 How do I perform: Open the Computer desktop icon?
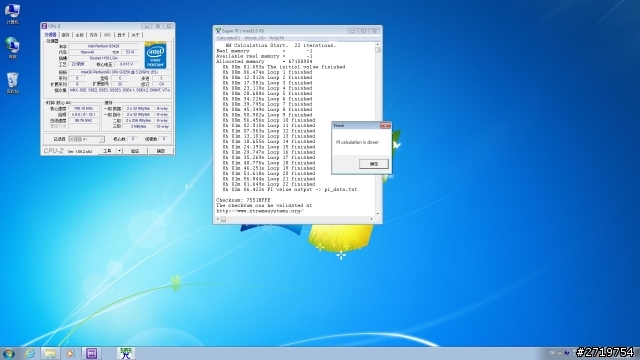(12, 13)
